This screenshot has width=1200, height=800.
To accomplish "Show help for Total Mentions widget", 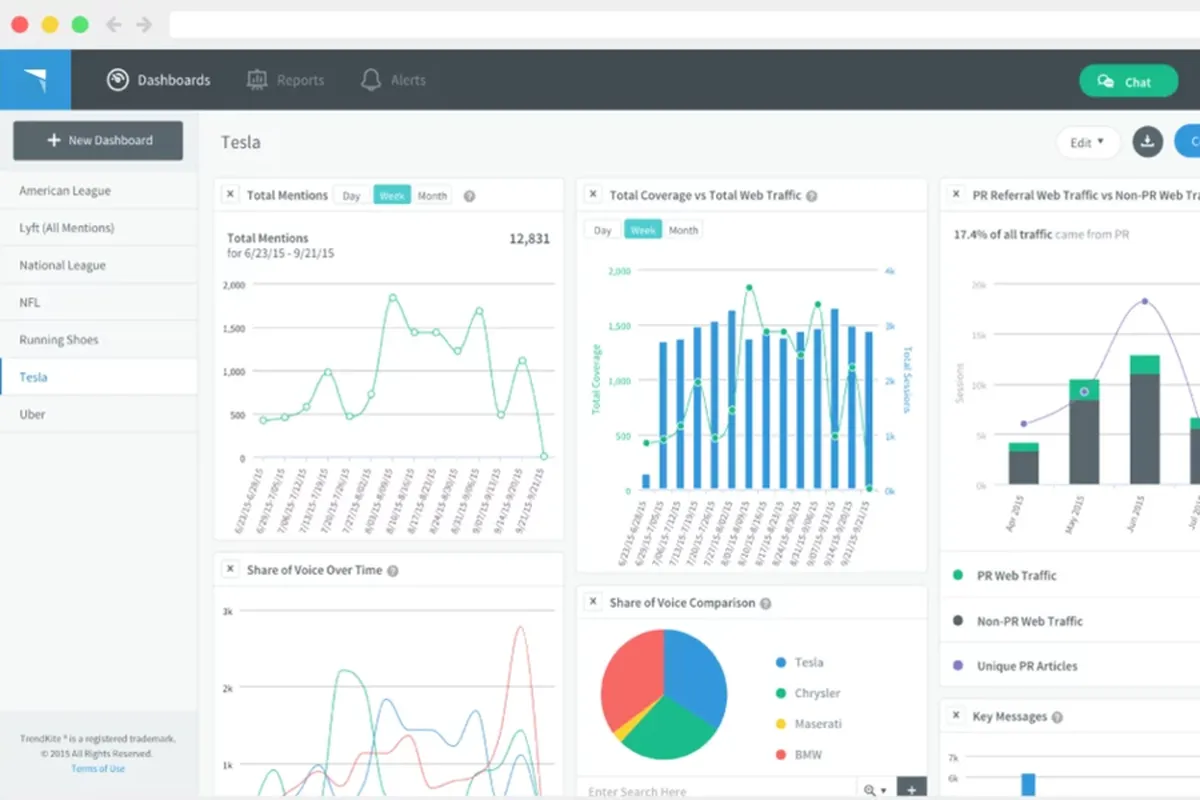I will pyautogui.click(x=469, y=196).
